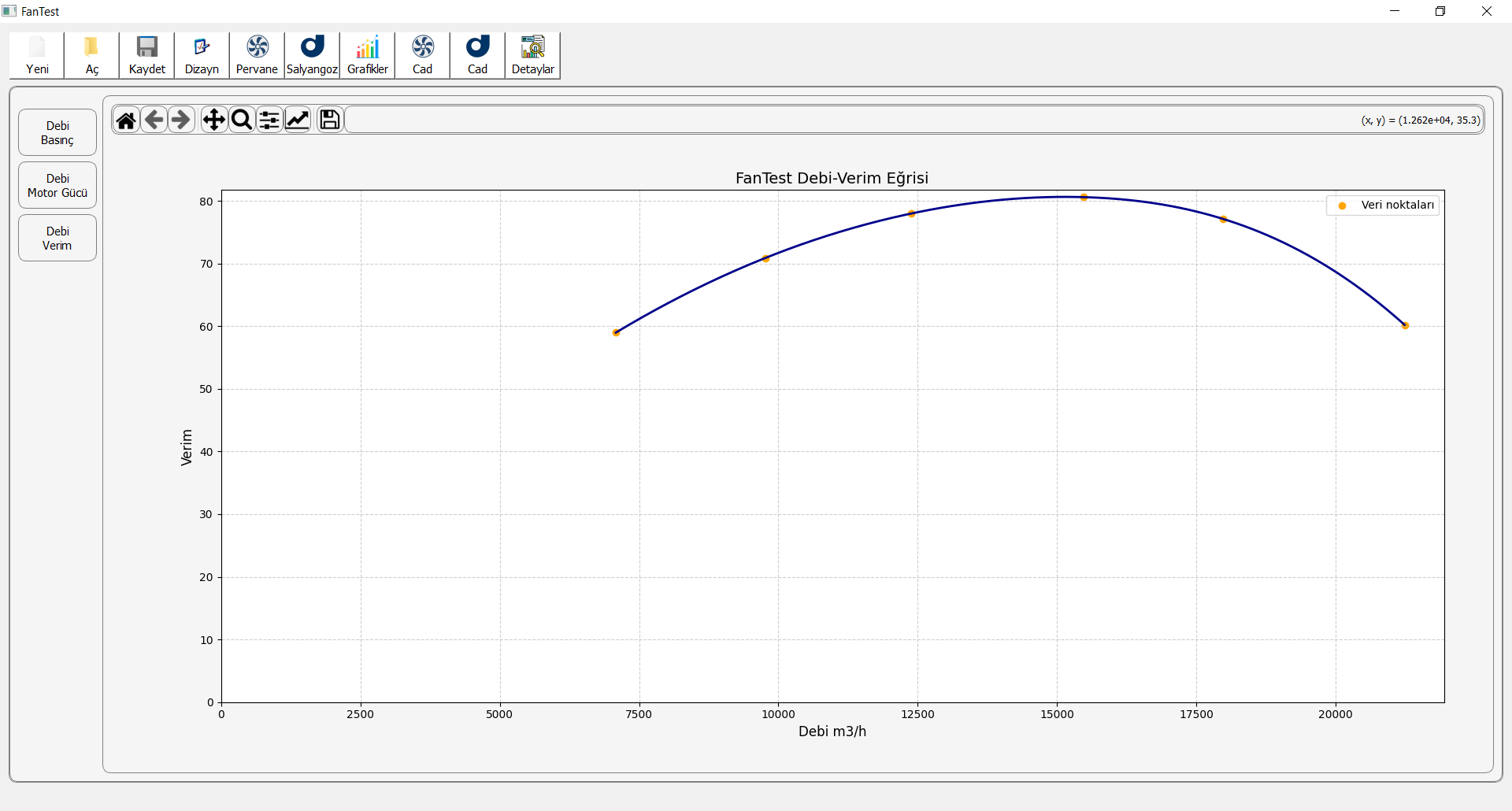
Task: Open the Dizayn tool
Action: click(202, 55)
